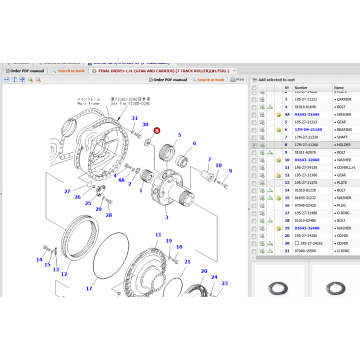Click callout number 3 in the diagram

click(166, 217)
